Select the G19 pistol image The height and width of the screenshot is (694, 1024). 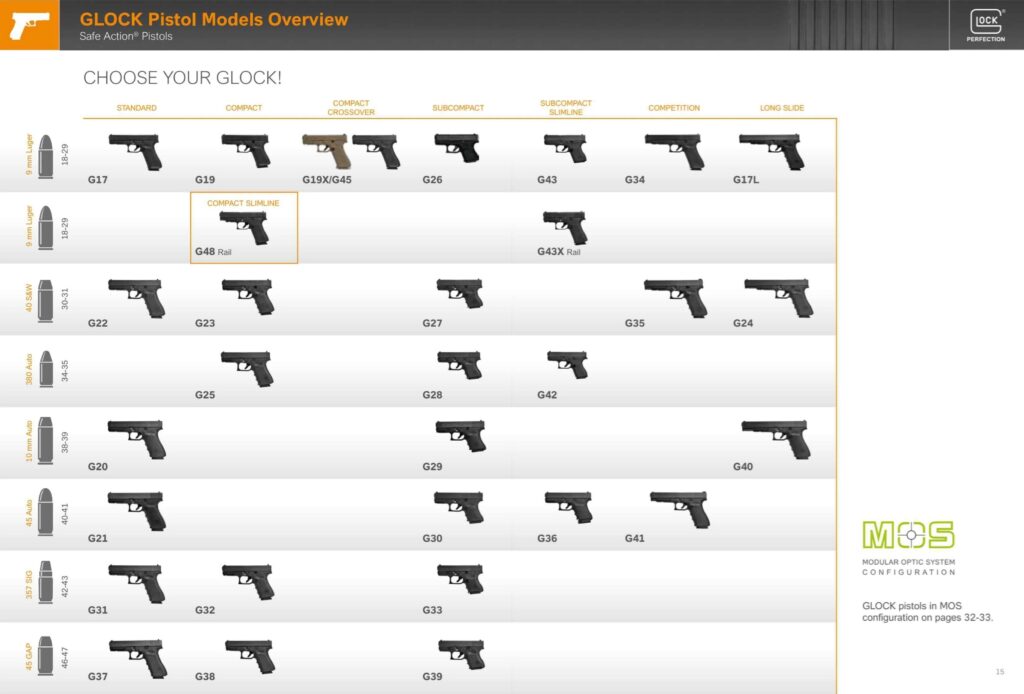click(246, 150)
